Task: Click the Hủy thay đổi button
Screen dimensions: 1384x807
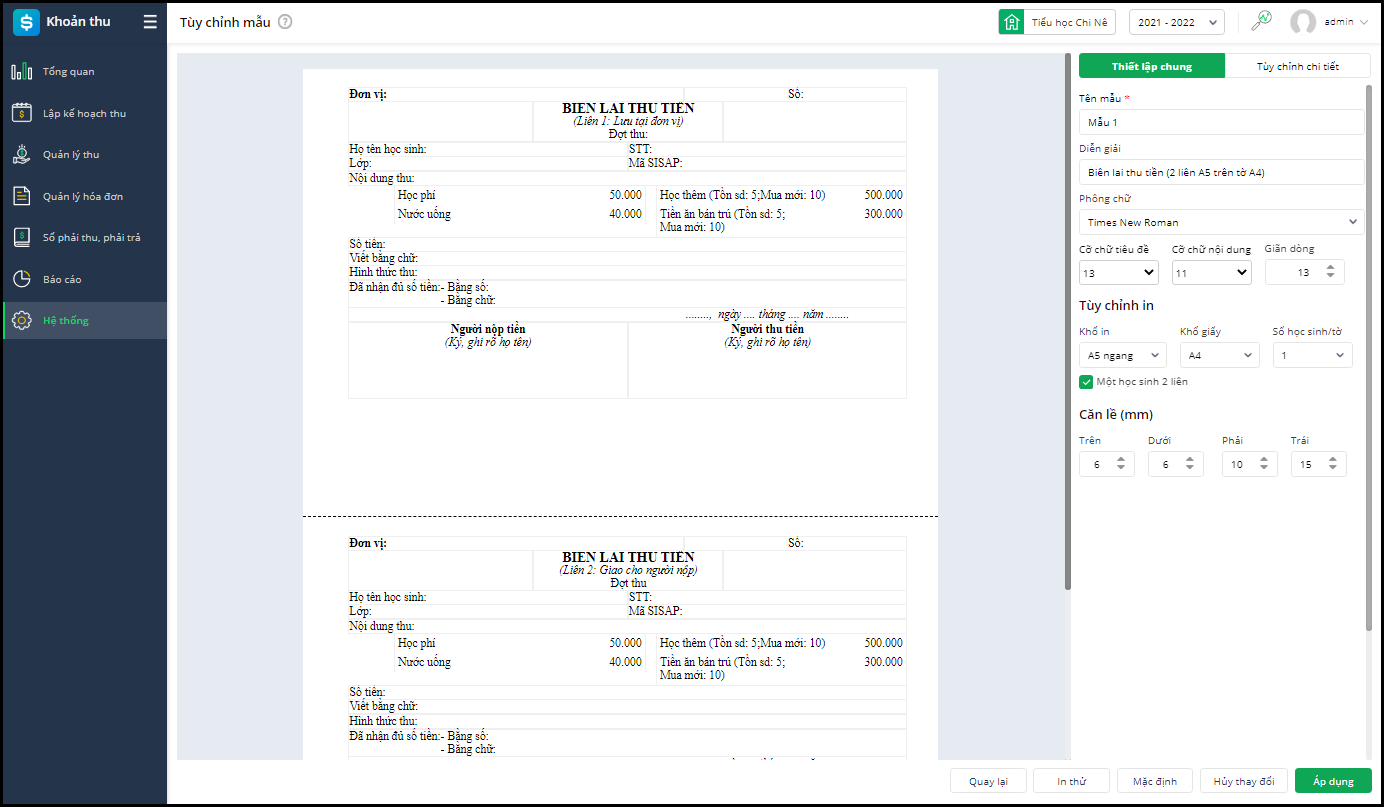Action: 1244,781
